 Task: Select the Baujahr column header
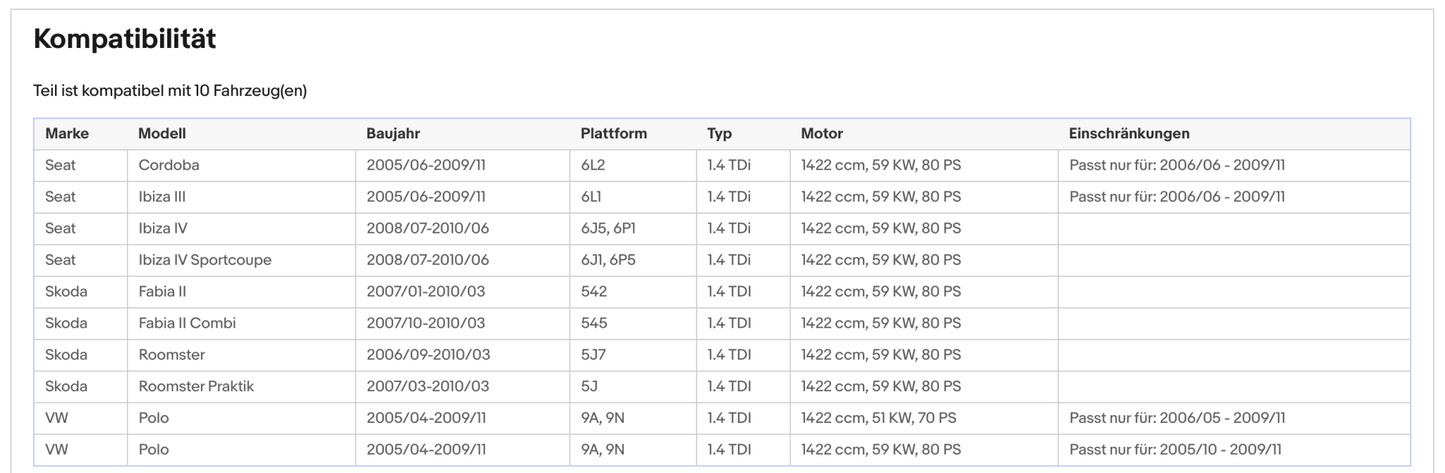(x=393, y=134)
